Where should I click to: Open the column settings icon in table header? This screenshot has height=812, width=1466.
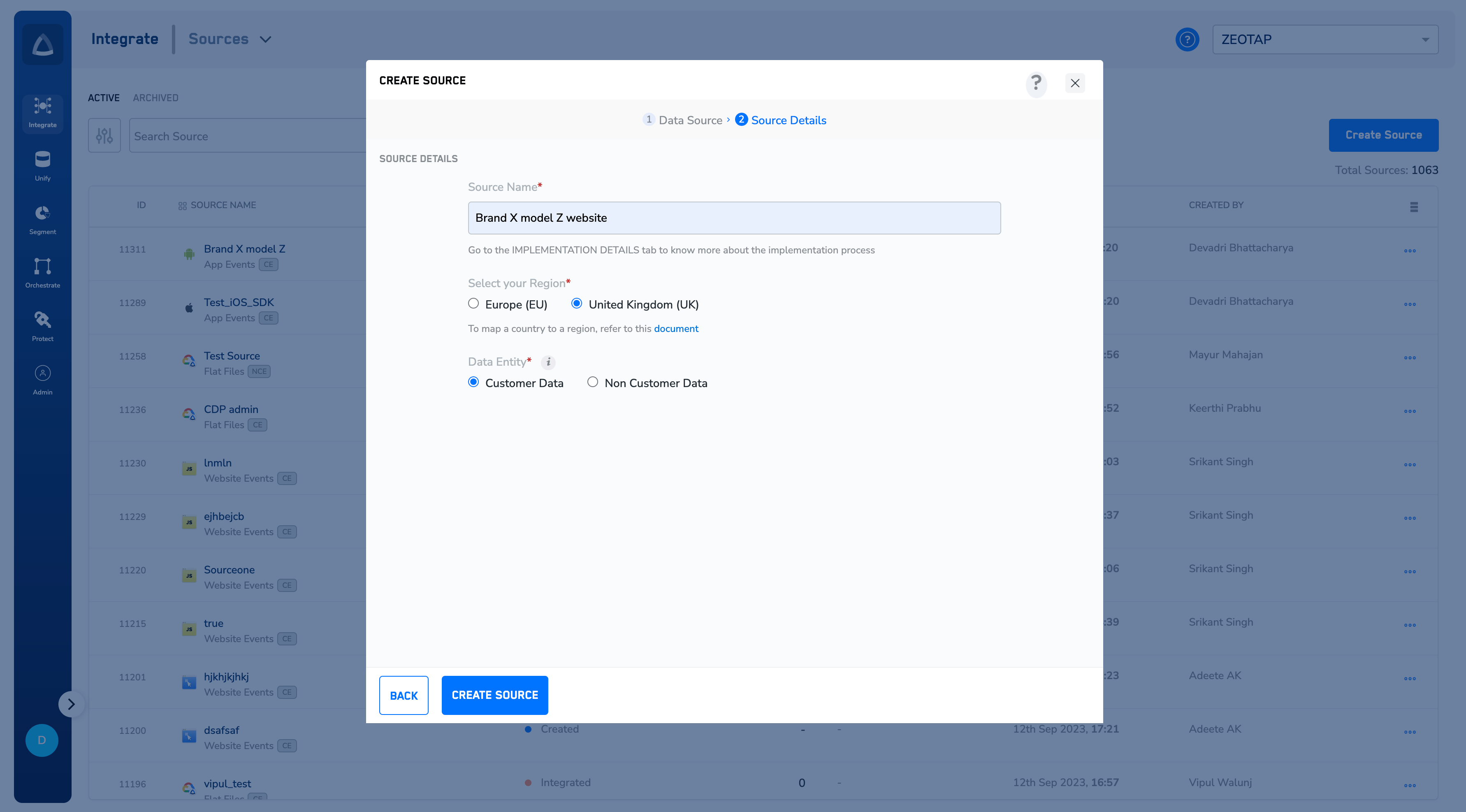(1414, 206)
